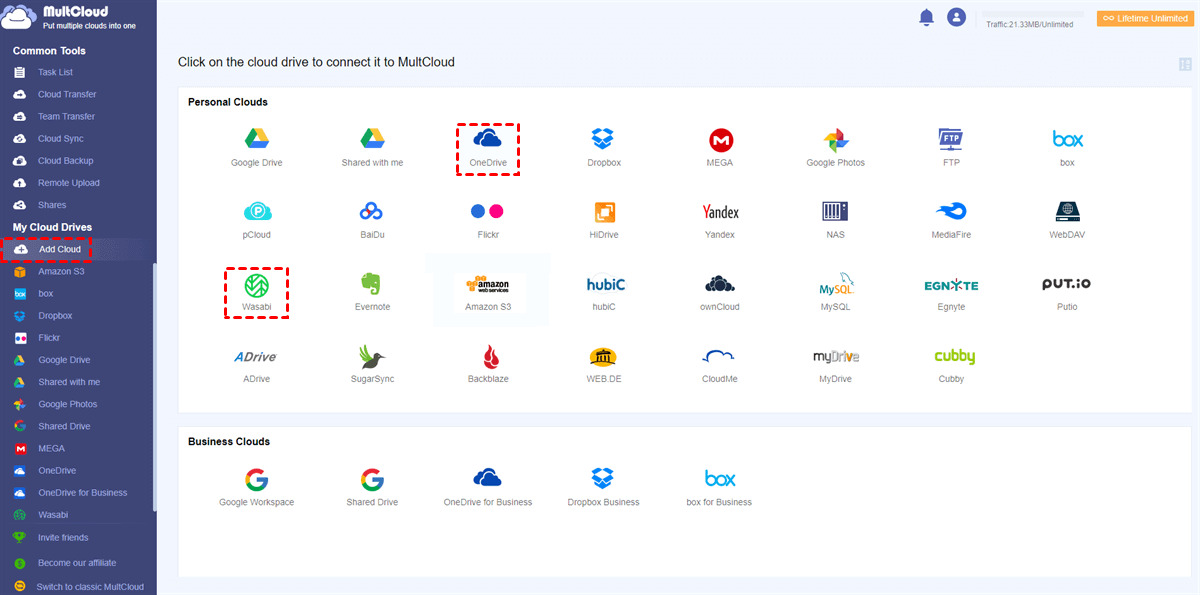Connect a NAS drive

(x=835, y=219)
